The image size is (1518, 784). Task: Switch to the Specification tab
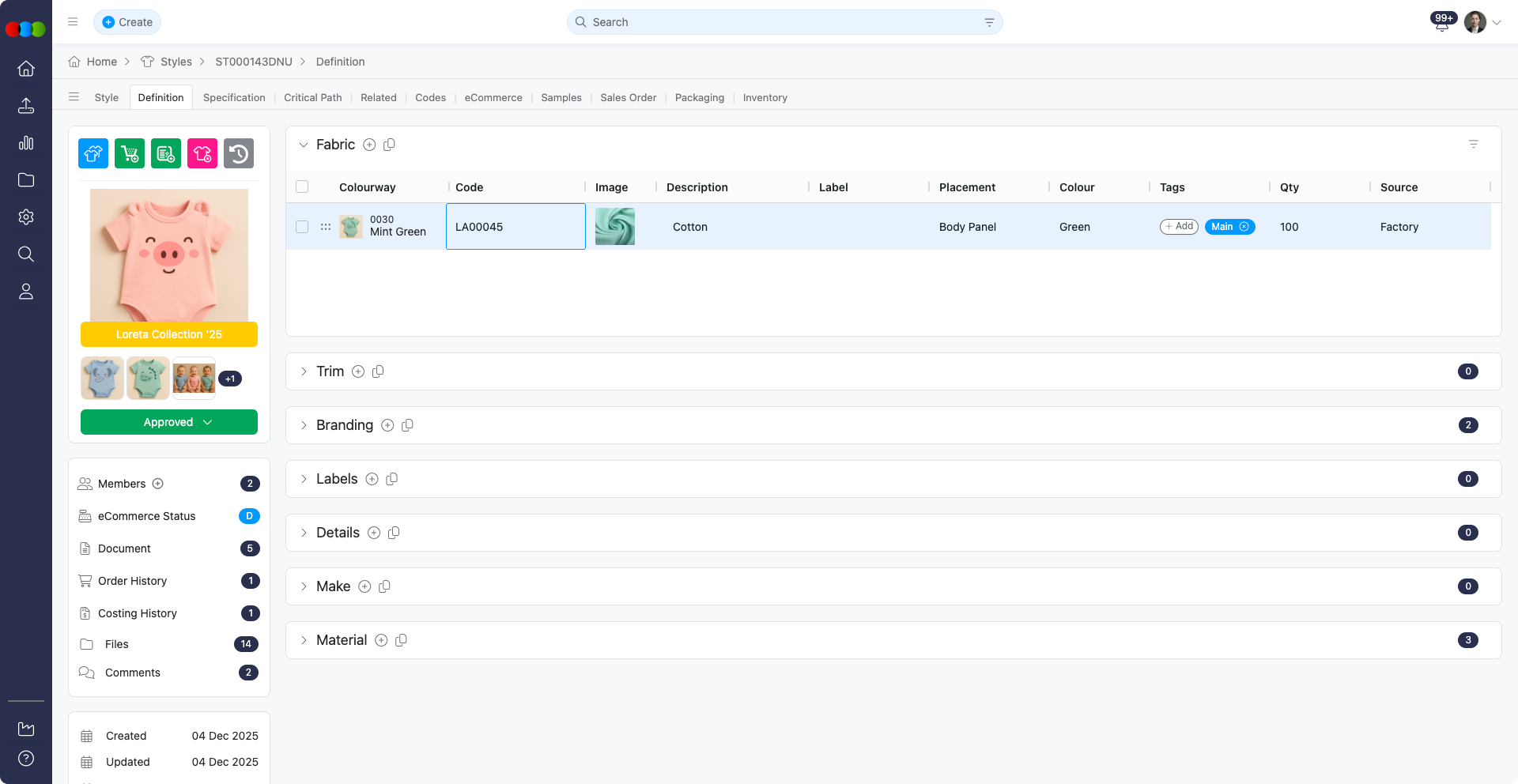(233, 97)
